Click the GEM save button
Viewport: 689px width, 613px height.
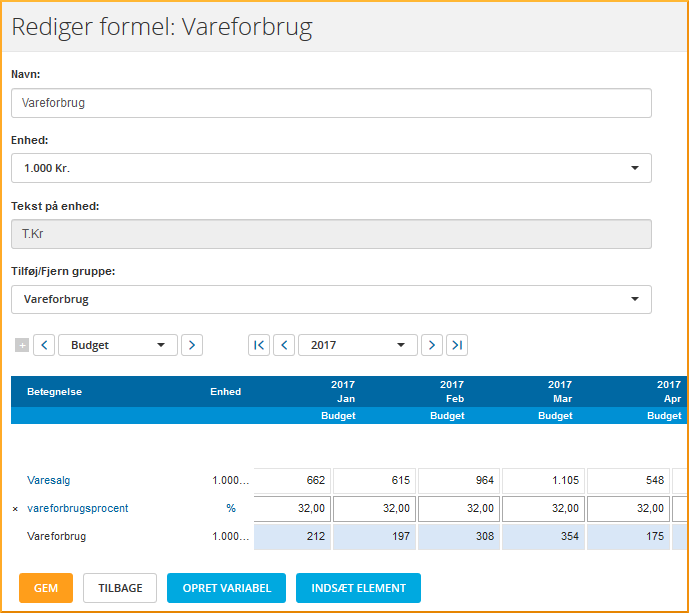click(x=46, y=588)
